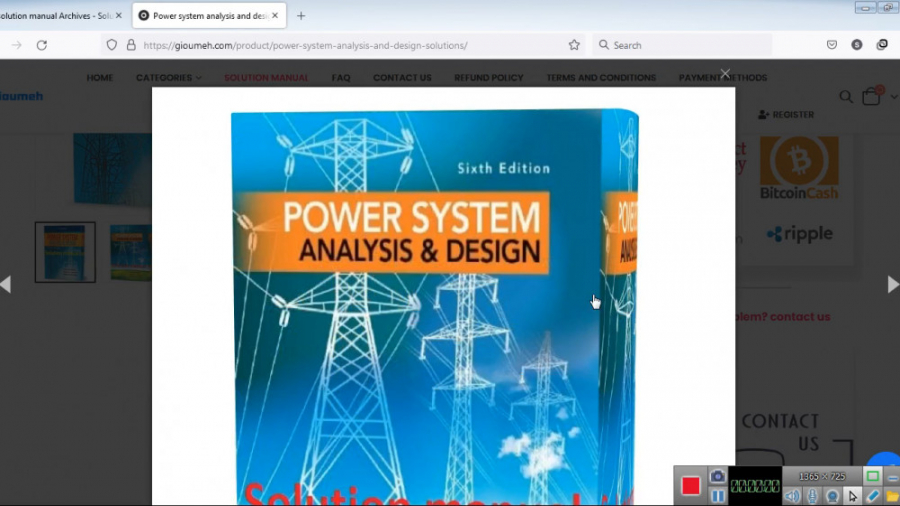Open the SOLUTION MANUAL menu item
The width and height of the screenshot is (900, 506).
pos(266,77)
